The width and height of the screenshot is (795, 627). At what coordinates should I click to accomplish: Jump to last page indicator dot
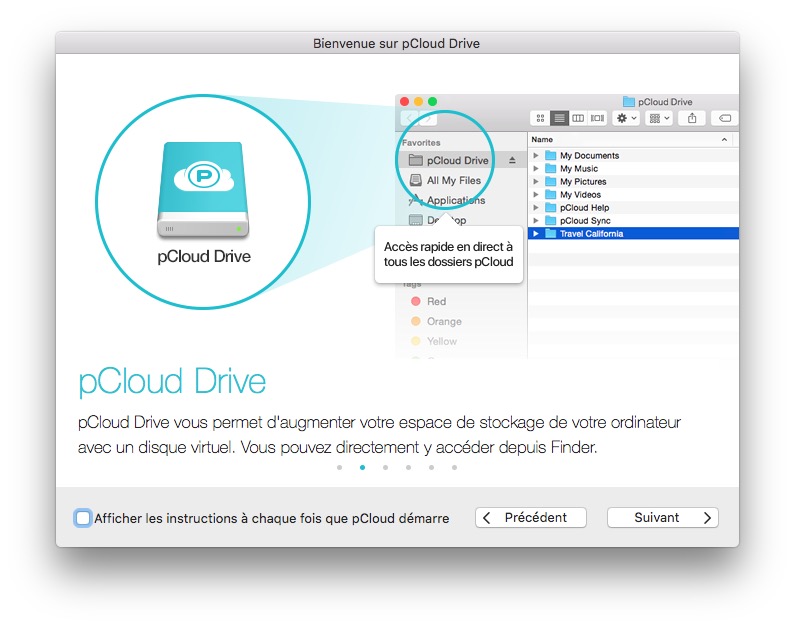coord(454,467)
